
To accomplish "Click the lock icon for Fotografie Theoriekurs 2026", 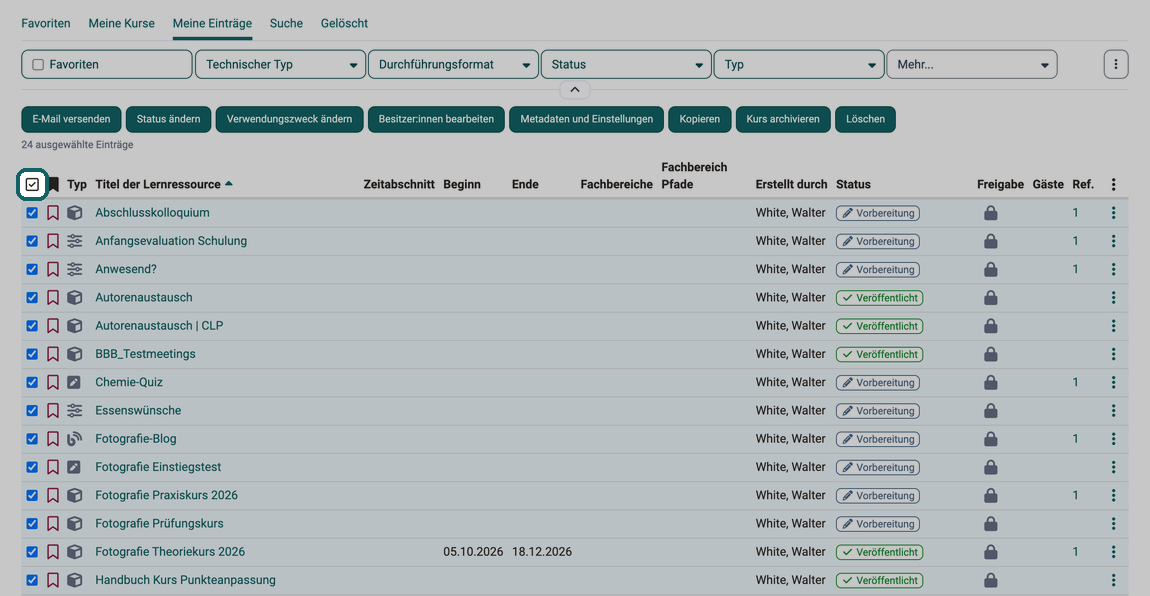I will coord(991,552).
